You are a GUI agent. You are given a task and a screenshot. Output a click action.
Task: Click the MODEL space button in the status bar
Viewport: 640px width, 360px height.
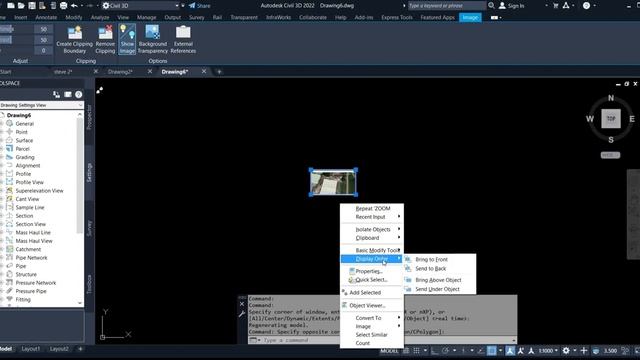point(389,351)
